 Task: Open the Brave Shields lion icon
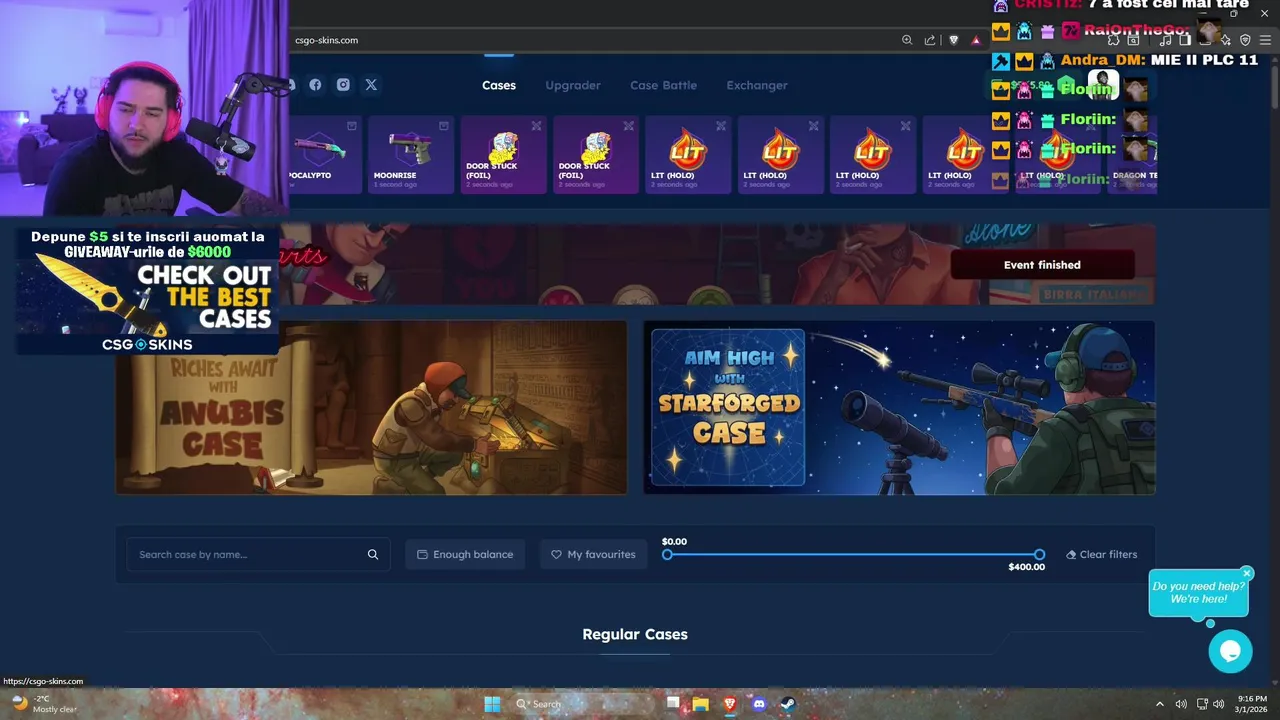pyautogui.click(x=954, y=40)
